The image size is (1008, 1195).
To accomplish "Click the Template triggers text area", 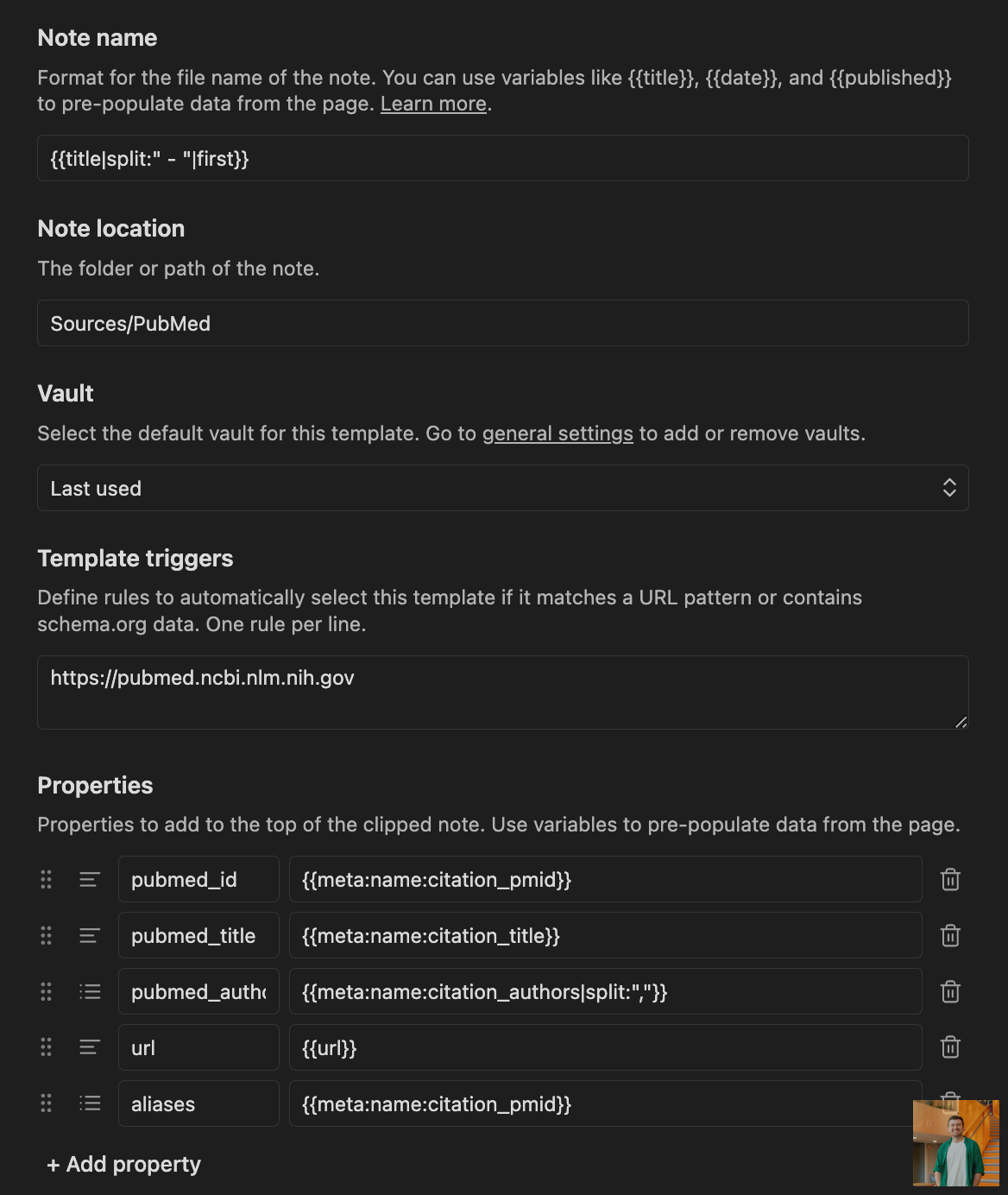I will point(502,692).
